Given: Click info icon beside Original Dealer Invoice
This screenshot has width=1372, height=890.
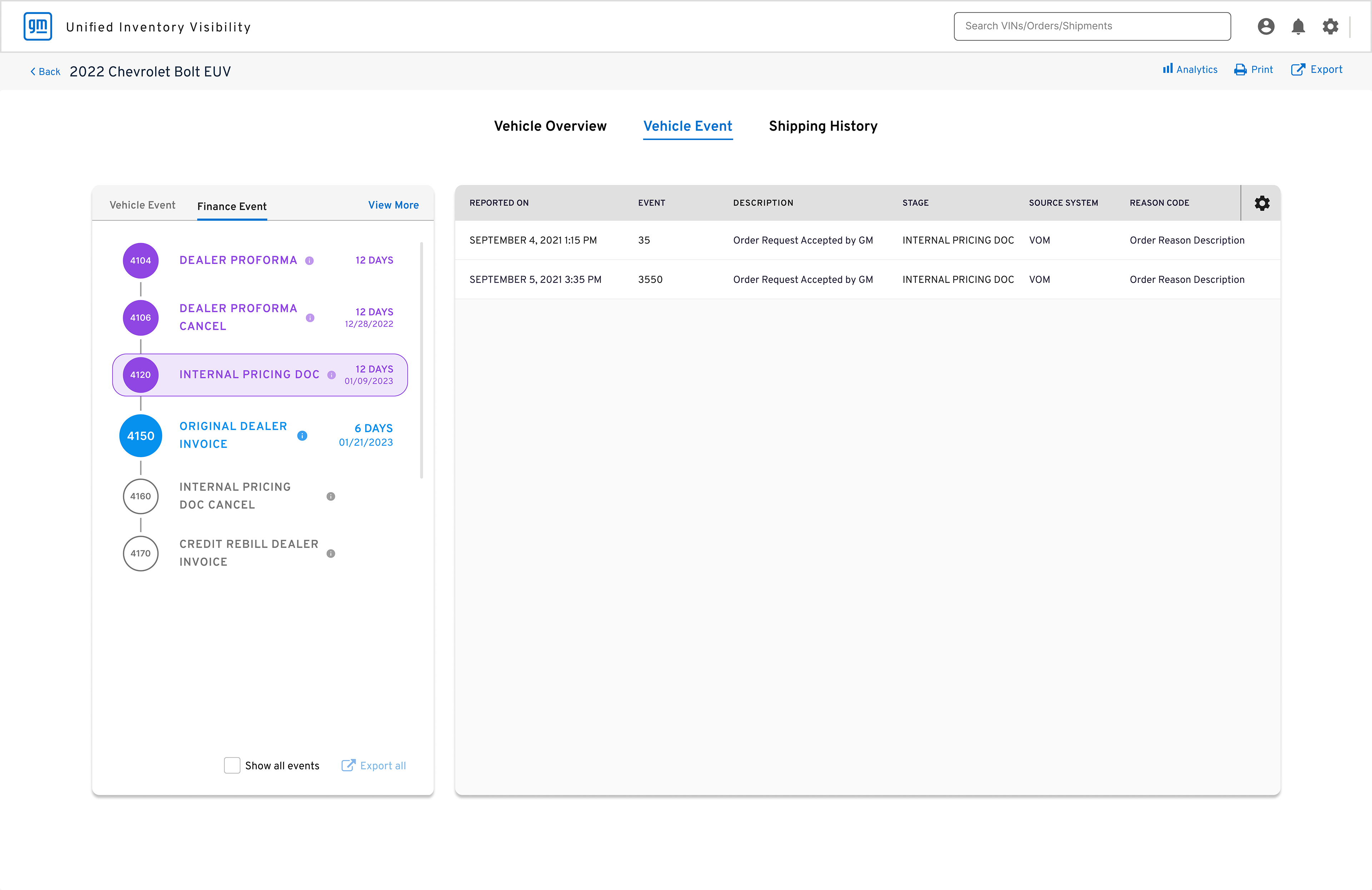Looking at the screenshot, I should [302, 436].
